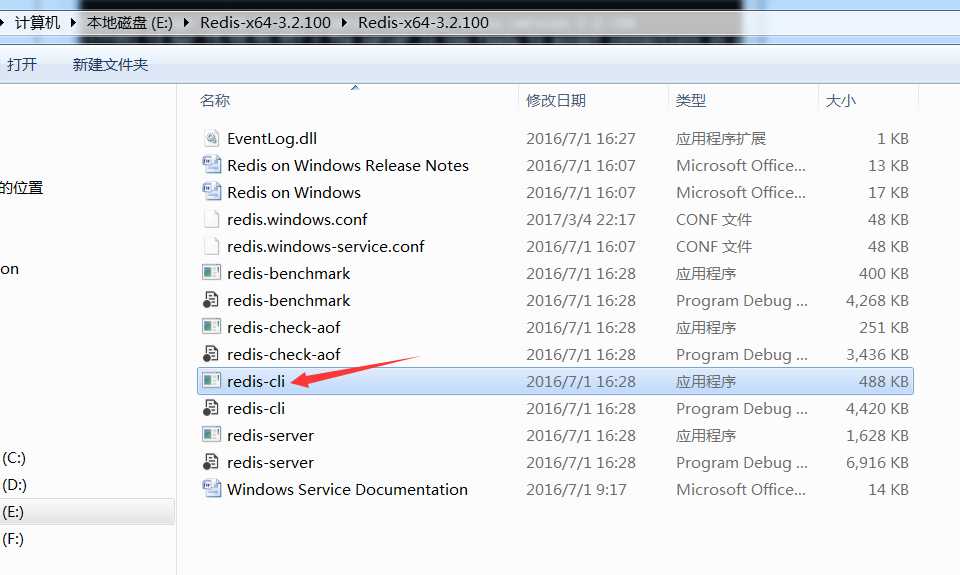
Task: Expand the breadcrumb arrow after 计算机
Action: (x=73, y=23)
